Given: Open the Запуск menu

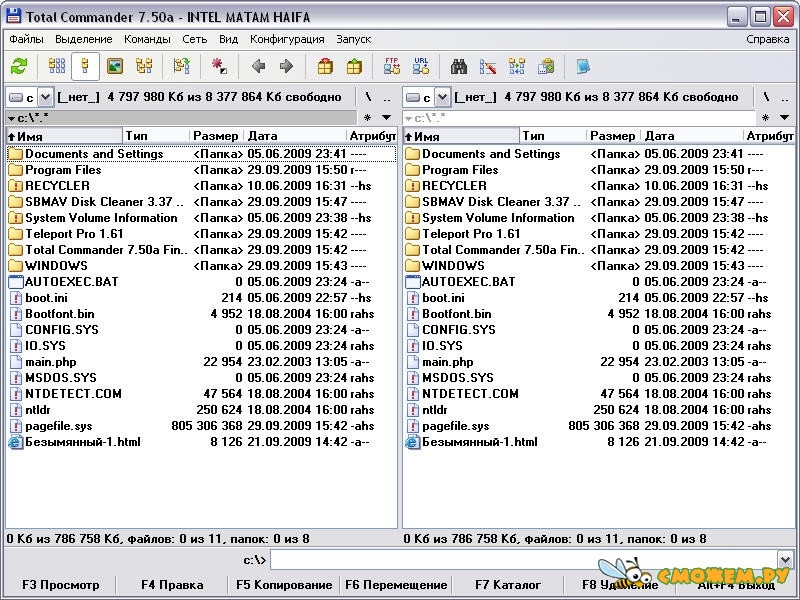Looking at the screenshot, I should coord(354,39).
